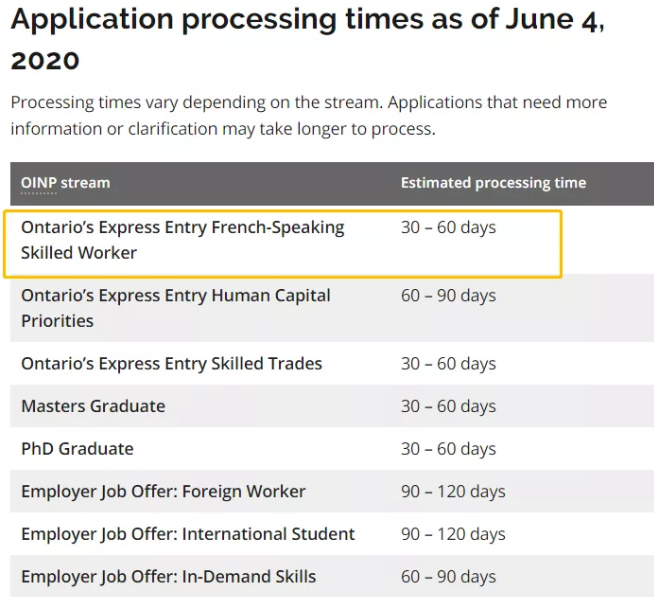Click the Masters Graduate processing time value
This screenshot has width=654, height=597.
[448, 406]
